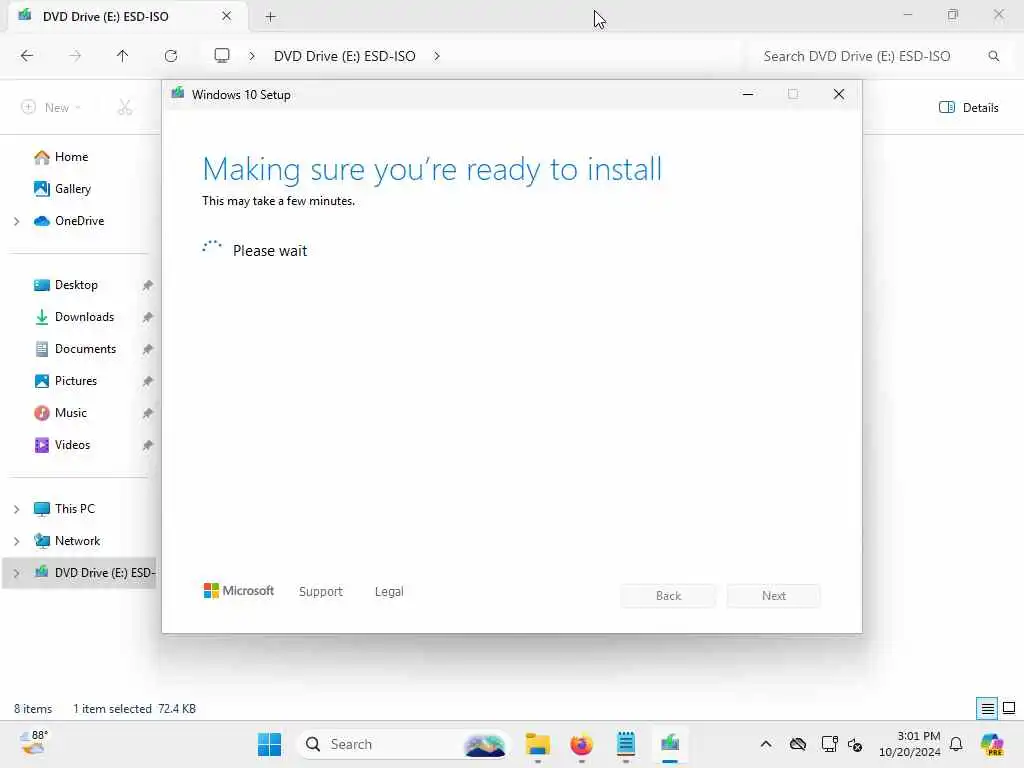1024x768 pixels.
Task: Launch Firefox from the taskbar
Action: pos(581,744)
